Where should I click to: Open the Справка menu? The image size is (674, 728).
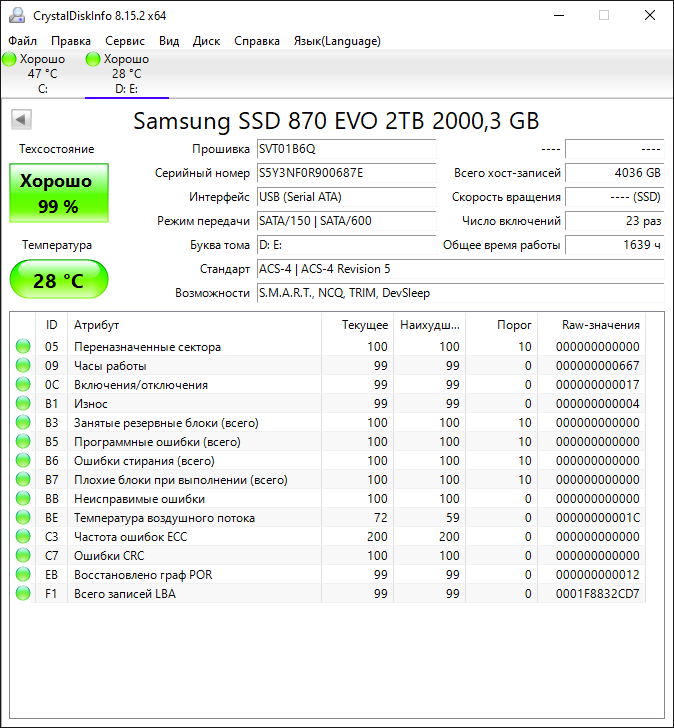click(x=257, y=41)
